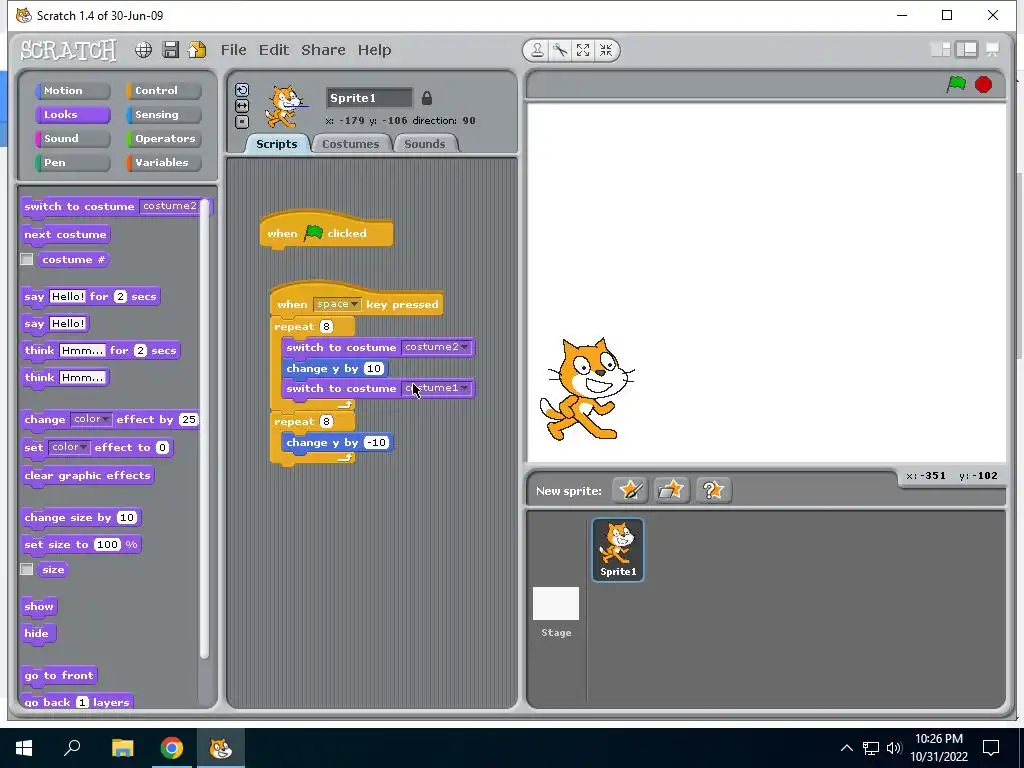Open costume1 dropdown in script block
Image resolution: width=1024 pixels, height=768 pixels.
(436, 388)
